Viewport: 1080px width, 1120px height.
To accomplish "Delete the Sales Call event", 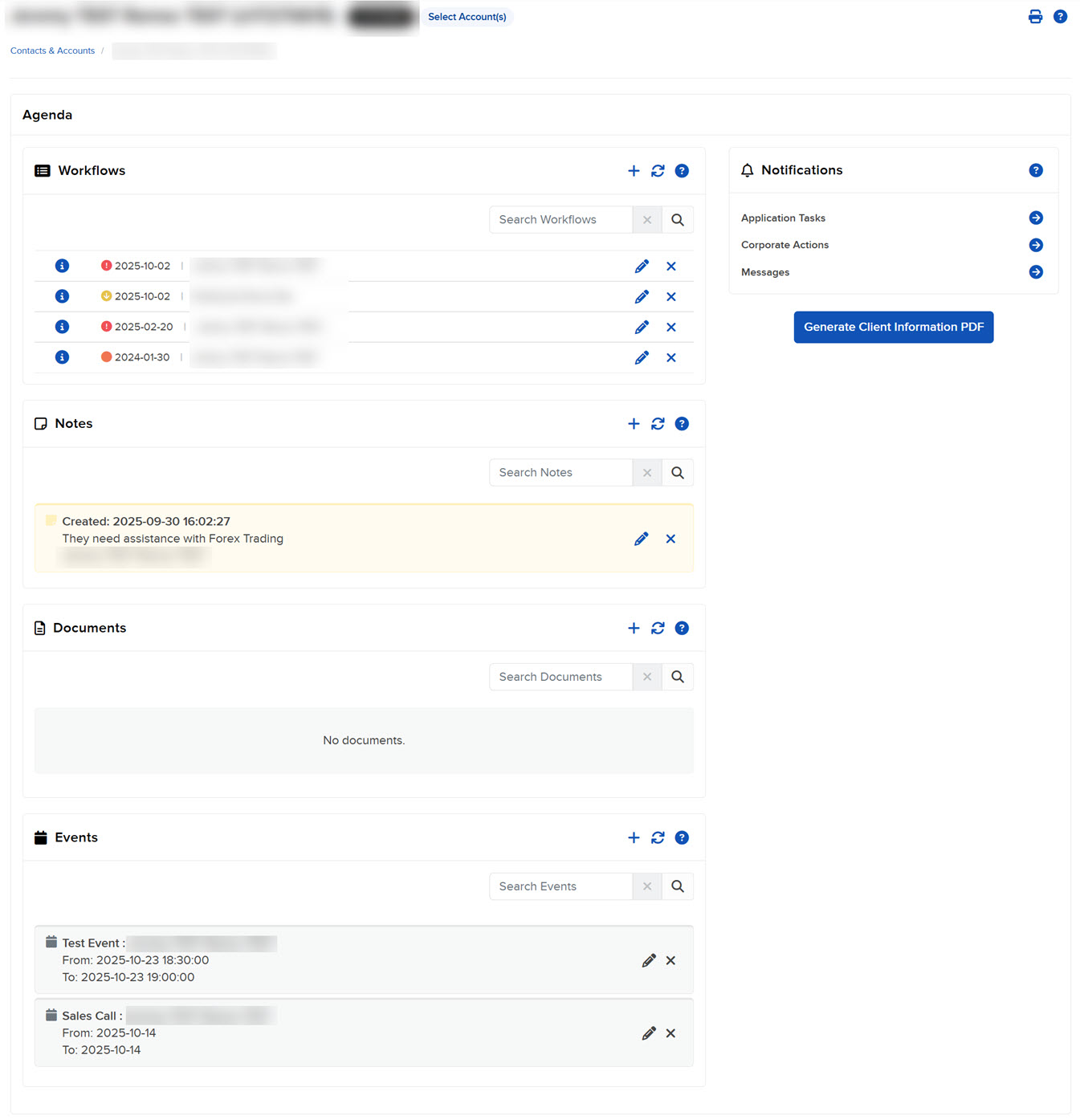I will (x=670, y=1034).
